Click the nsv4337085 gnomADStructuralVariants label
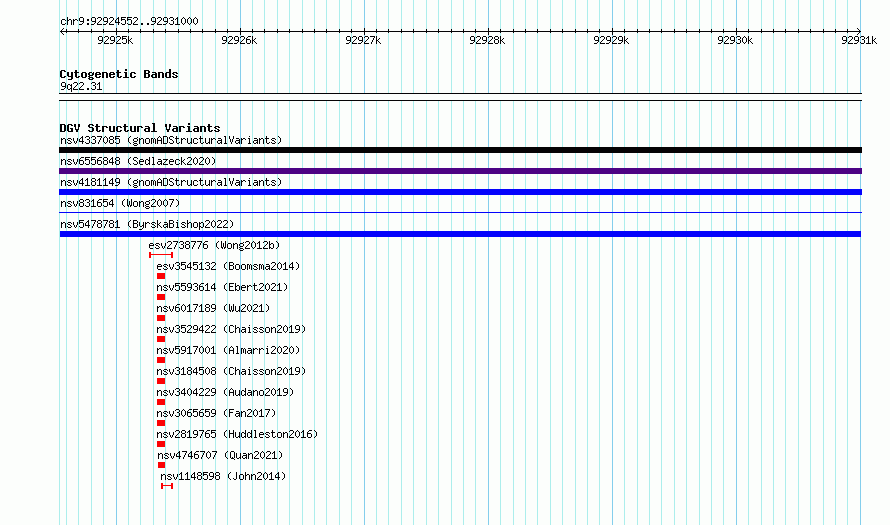Viewport: 890px width, 525px height. pyautogui.click(x=171, y=140)
